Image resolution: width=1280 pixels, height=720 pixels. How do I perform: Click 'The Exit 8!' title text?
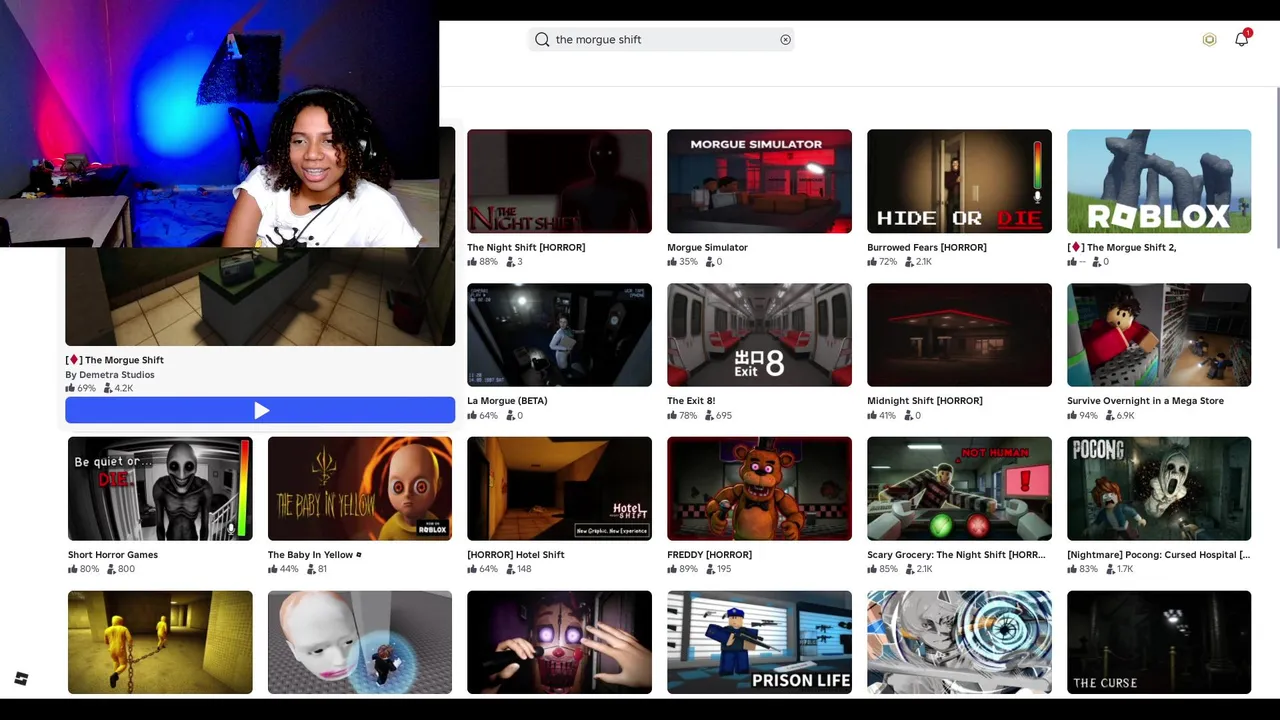691,401
